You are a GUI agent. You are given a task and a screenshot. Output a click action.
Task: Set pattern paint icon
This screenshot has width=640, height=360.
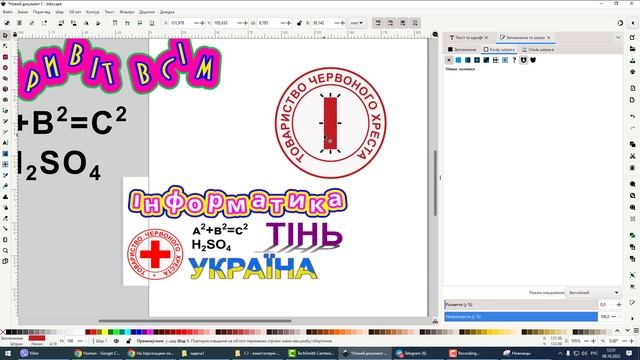pyautogui.click(x=496, y=60)
